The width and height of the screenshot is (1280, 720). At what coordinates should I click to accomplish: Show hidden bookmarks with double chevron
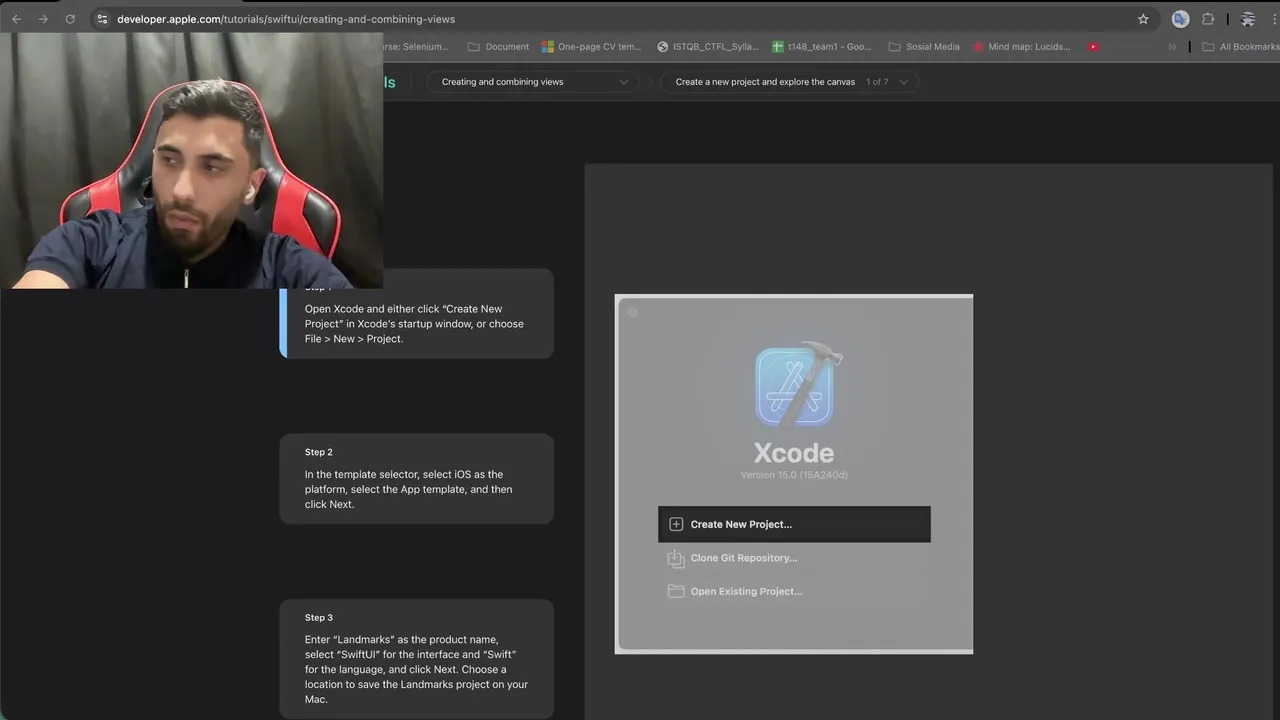(x=1172, y=46)
